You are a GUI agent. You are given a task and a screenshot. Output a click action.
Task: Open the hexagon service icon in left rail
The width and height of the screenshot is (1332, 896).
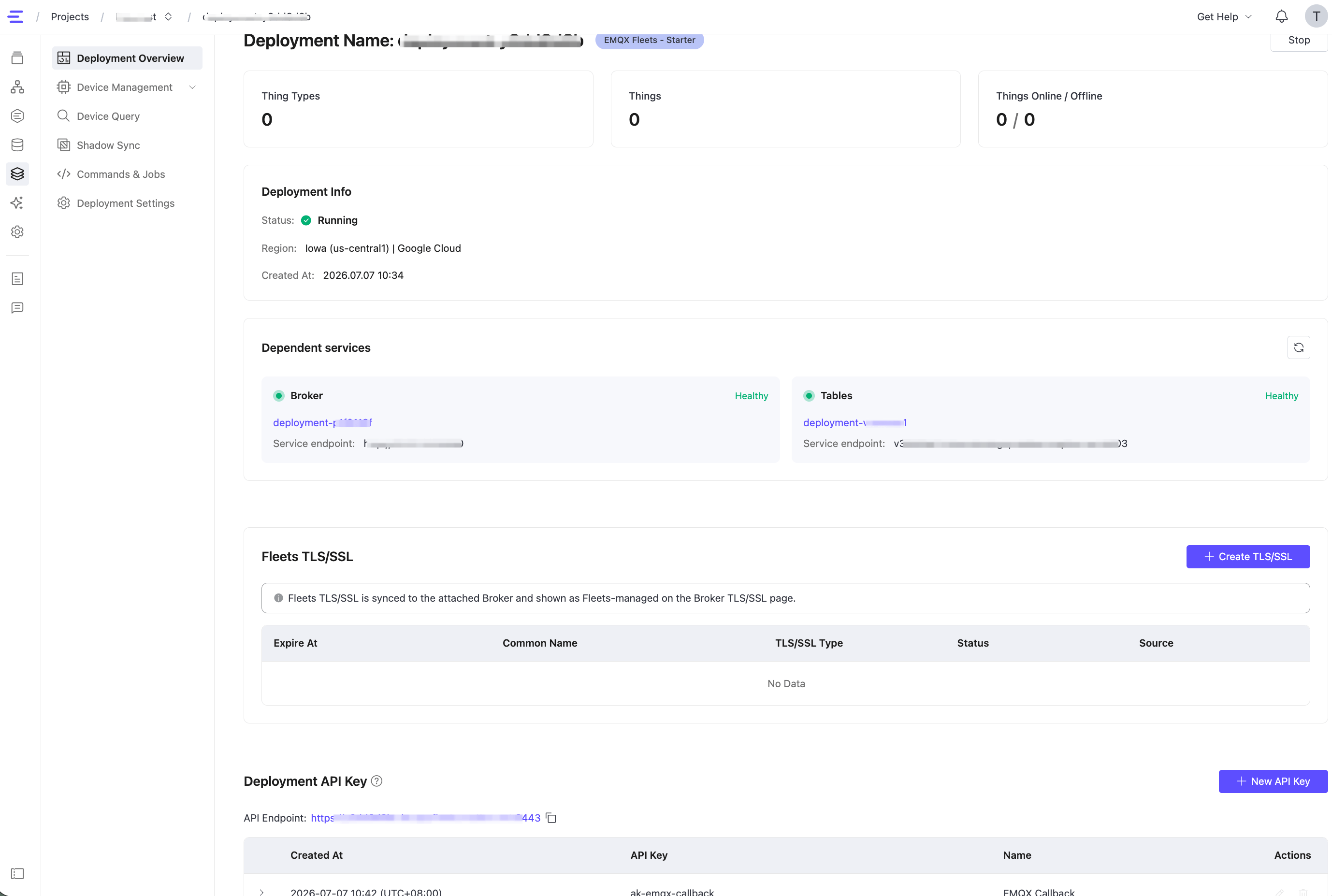17,116
